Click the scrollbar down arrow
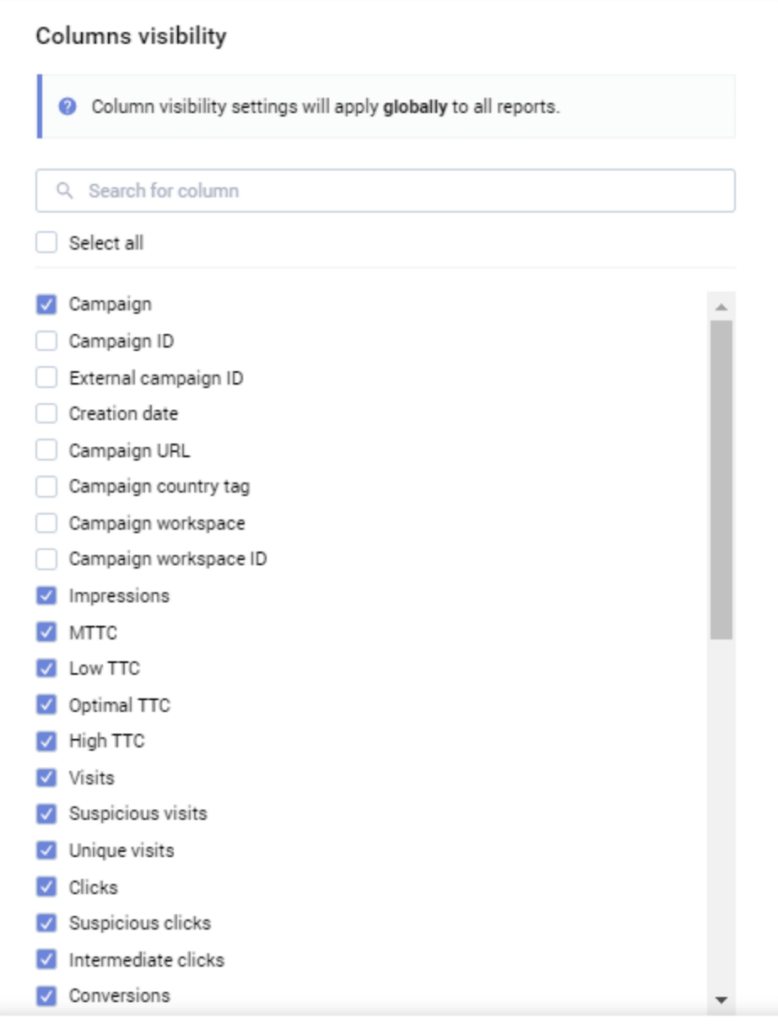This screenshot has height=1024, width=778. click(x=721, y=999)
